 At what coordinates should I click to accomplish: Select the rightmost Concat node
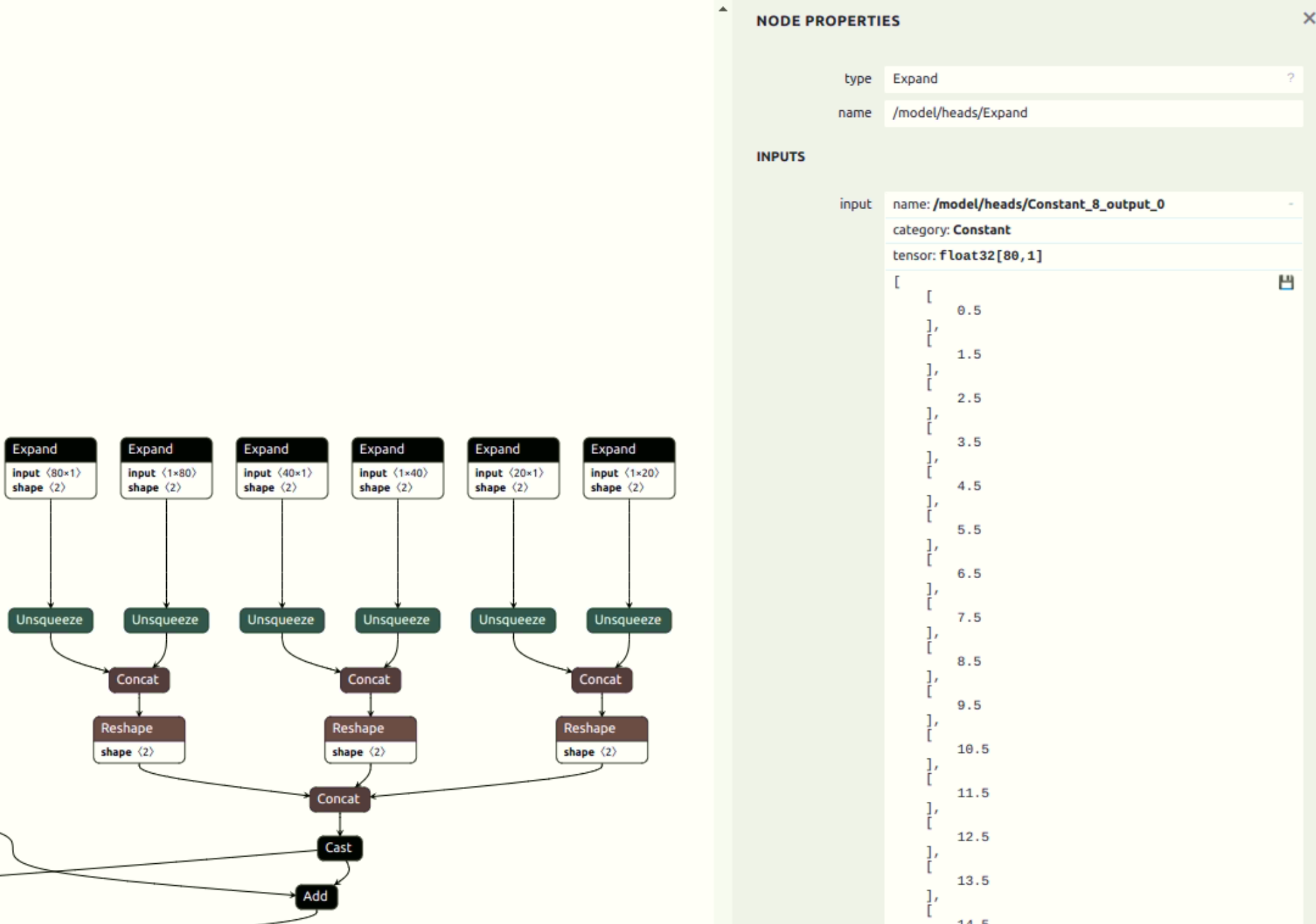click(x=600, y=679)
